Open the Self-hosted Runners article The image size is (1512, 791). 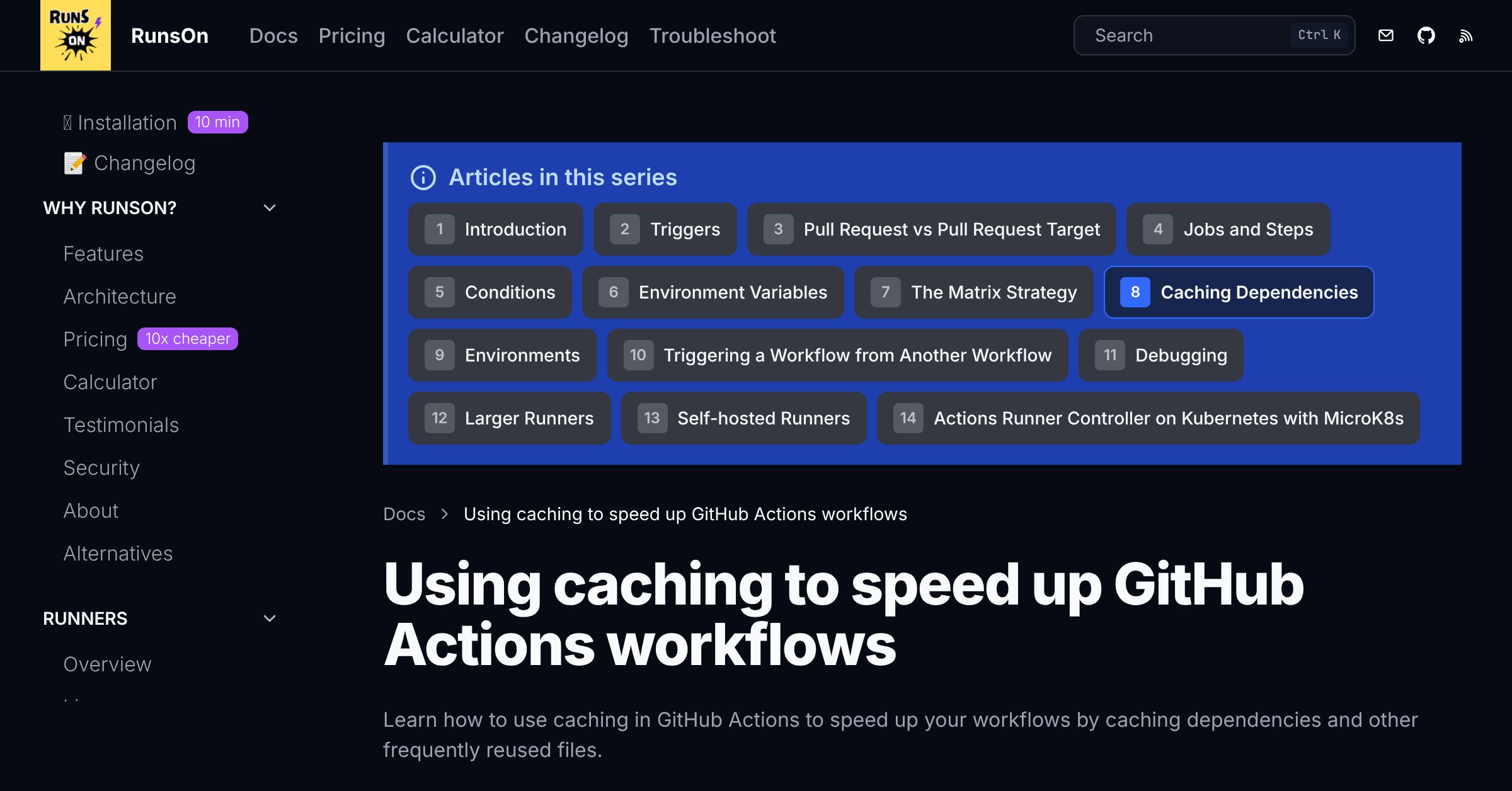(743, 418)
